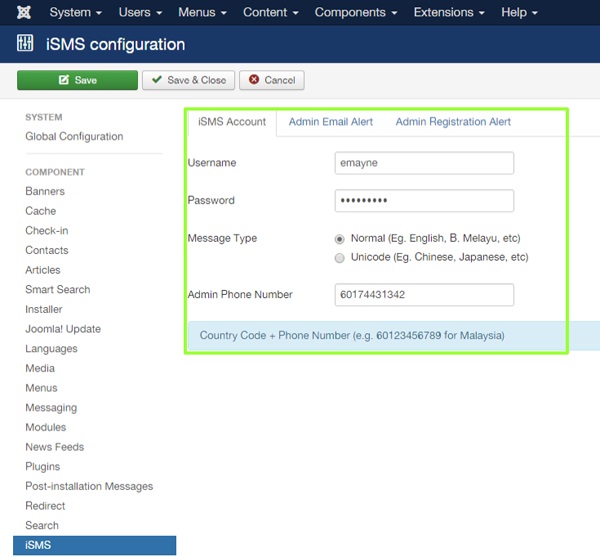Image resolution: width=600 pixels, height=557 pixels.
Task: Click the Save & Close button
Action: pos(188,80)
